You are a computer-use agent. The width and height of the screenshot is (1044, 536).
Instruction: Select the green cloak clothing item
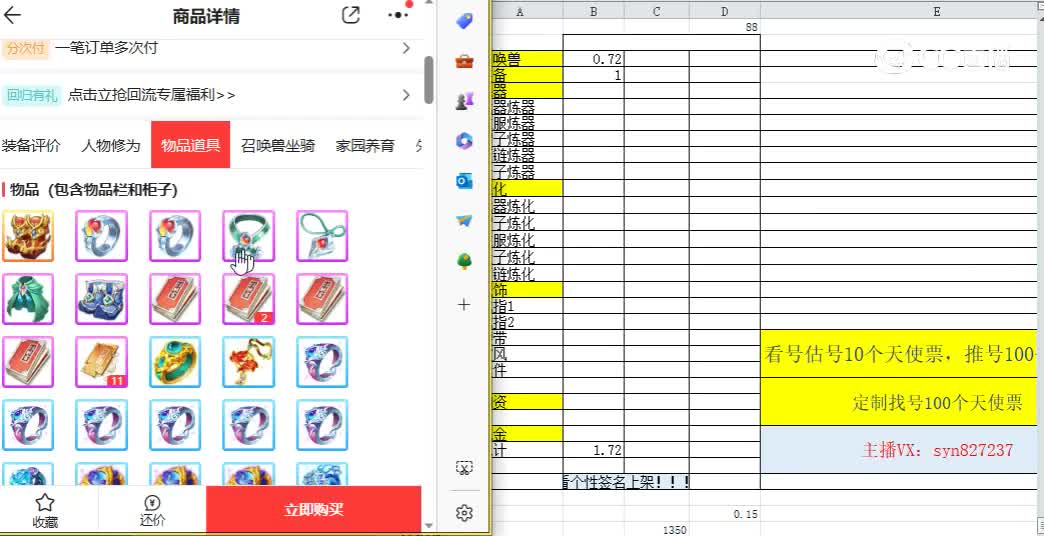click(28, 299)
